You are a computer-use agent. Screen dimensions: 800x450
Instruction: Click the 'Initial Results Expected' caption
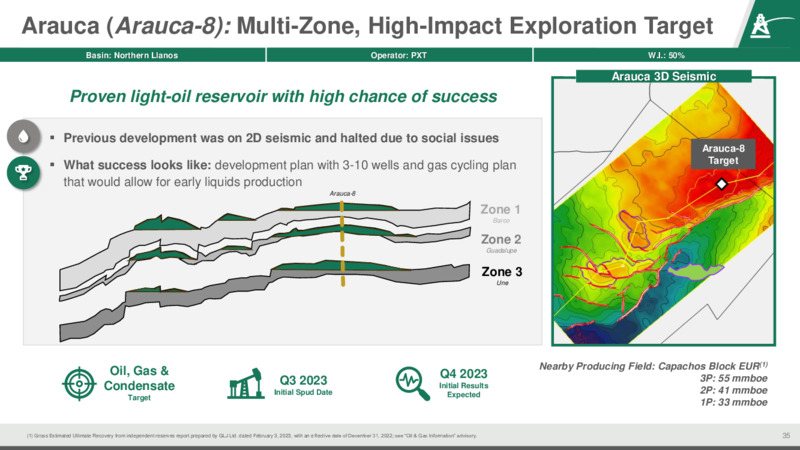463,390
